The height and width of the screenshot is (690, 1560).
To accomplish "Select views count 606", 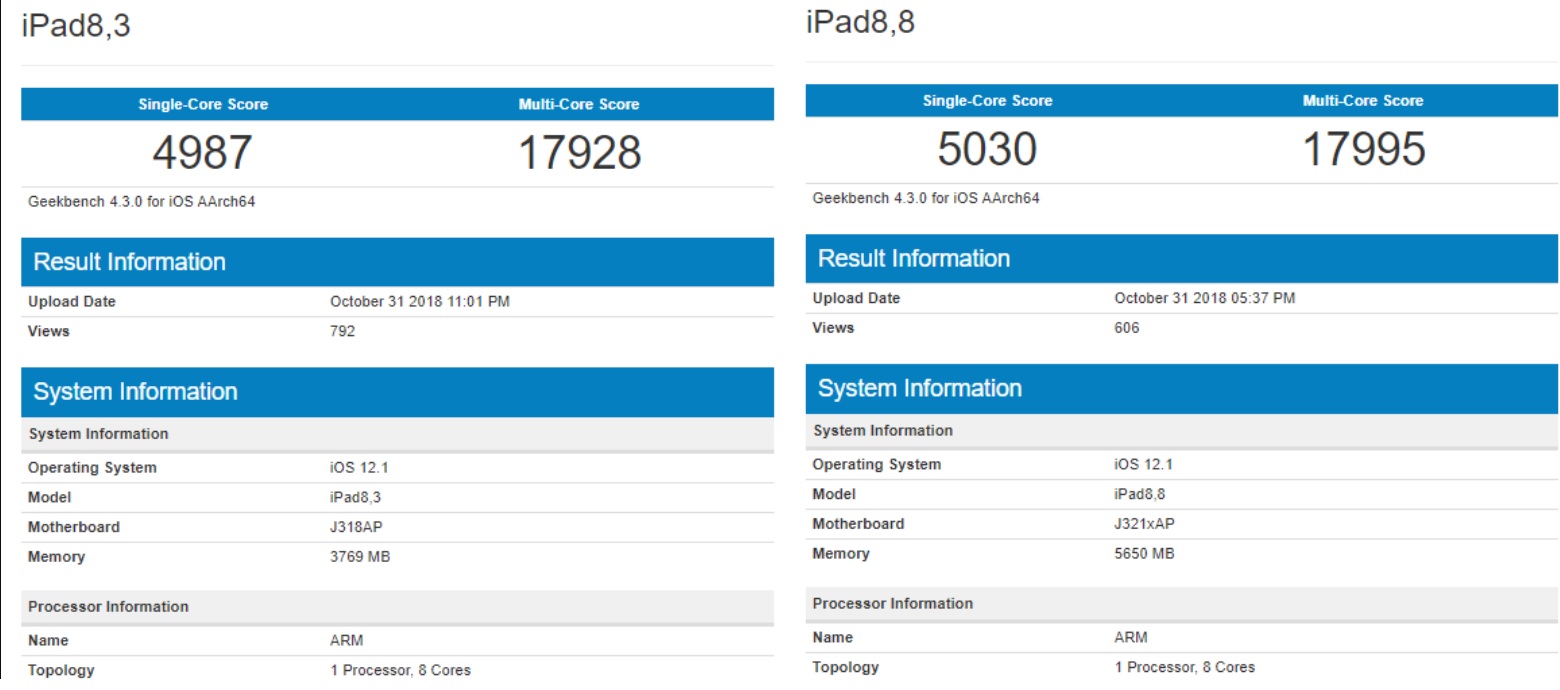I will click(x=1127, y=328).
